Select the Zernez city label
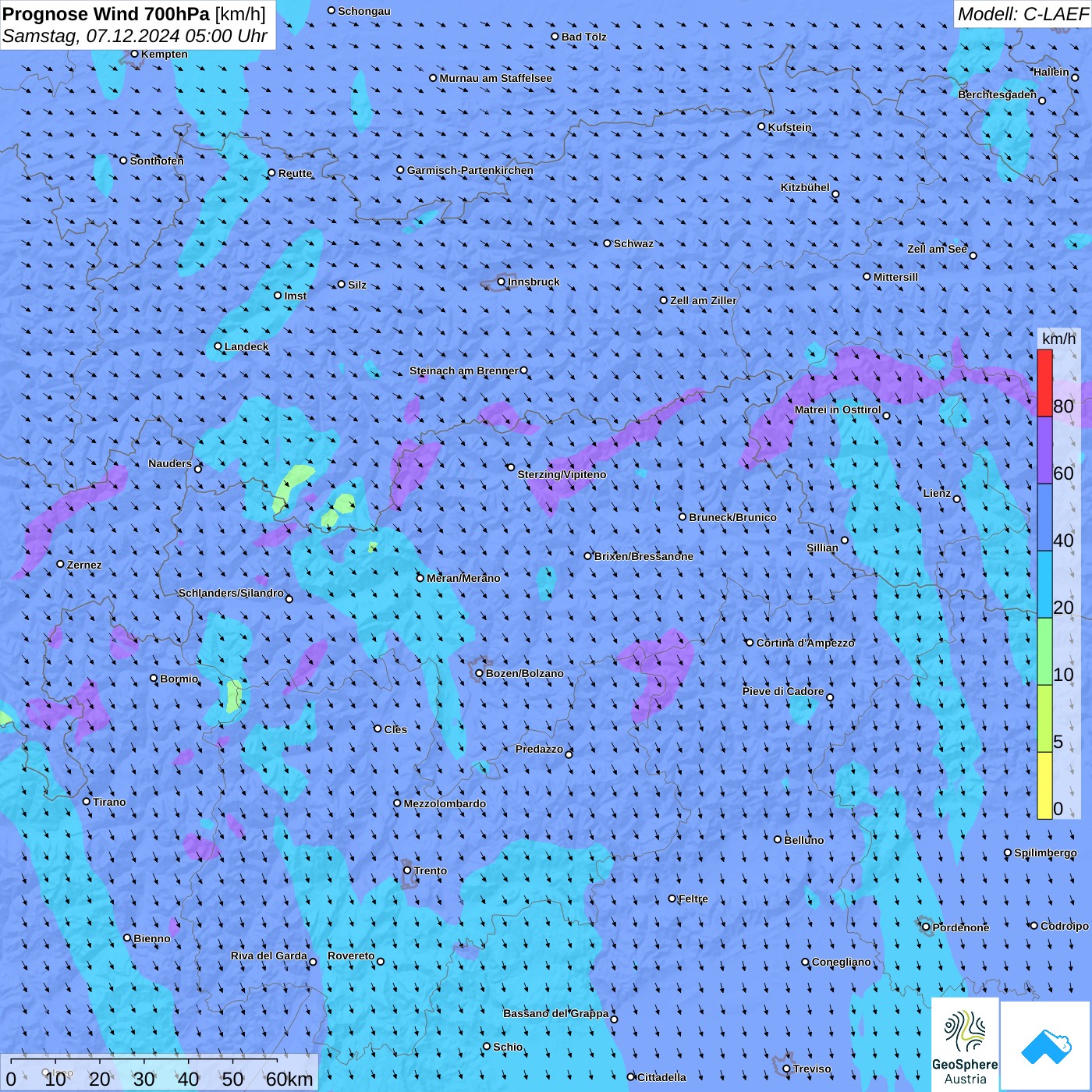The height and width of the screenshot is (1092, 1092). tap(84, 565)
